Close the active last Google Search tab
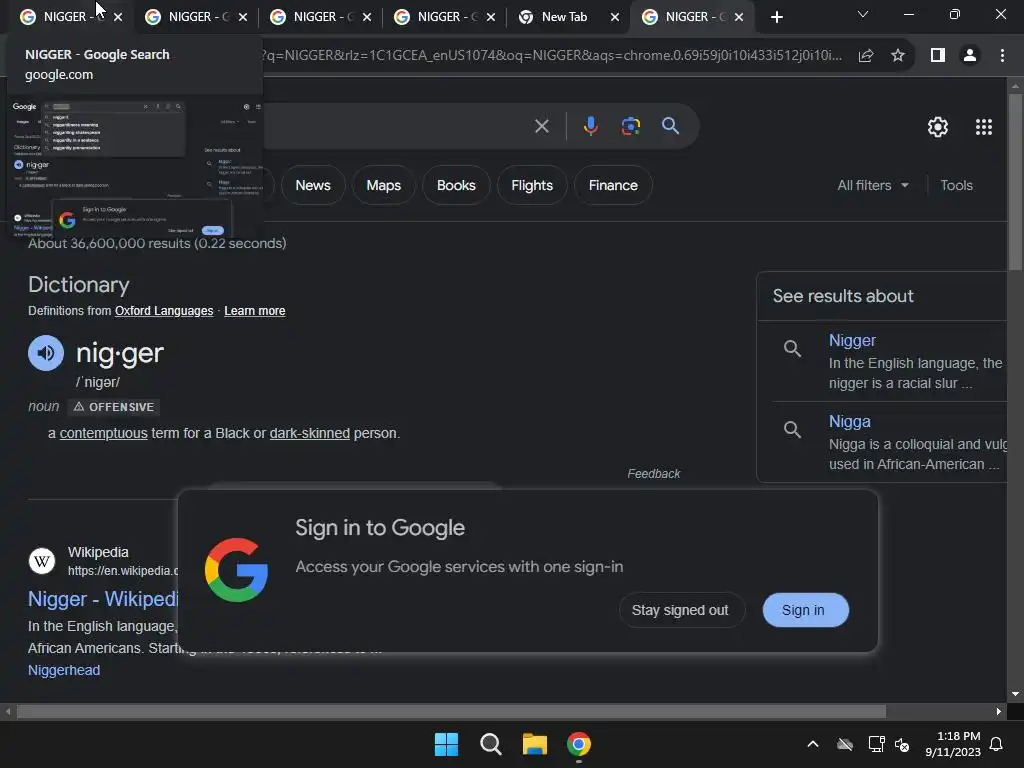This screenshot has width=1024, height=768. click(x=739, y=17)
